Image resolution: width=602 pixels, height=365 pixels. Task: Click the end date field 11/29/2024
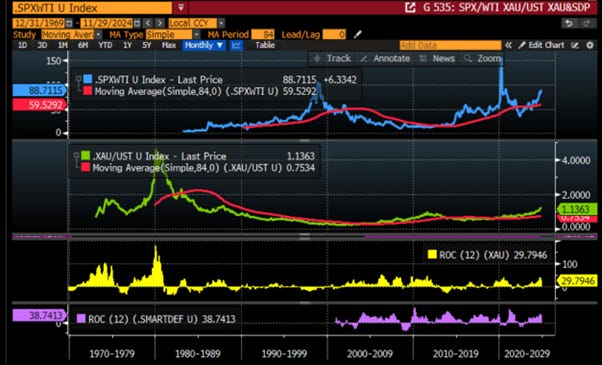(107, 23)
